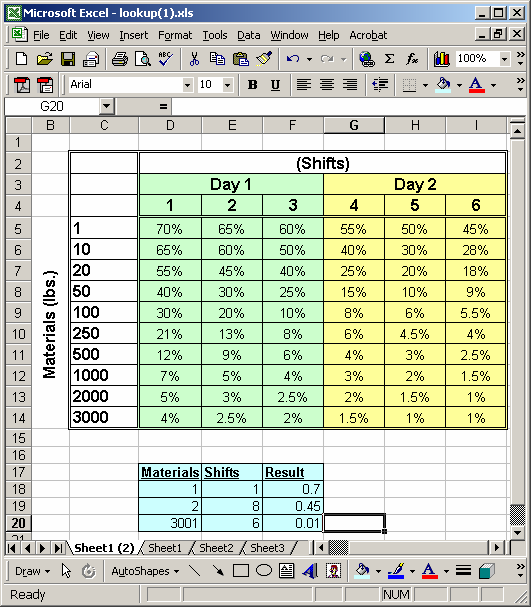
Task: Align text right
Action: [350, 85]
